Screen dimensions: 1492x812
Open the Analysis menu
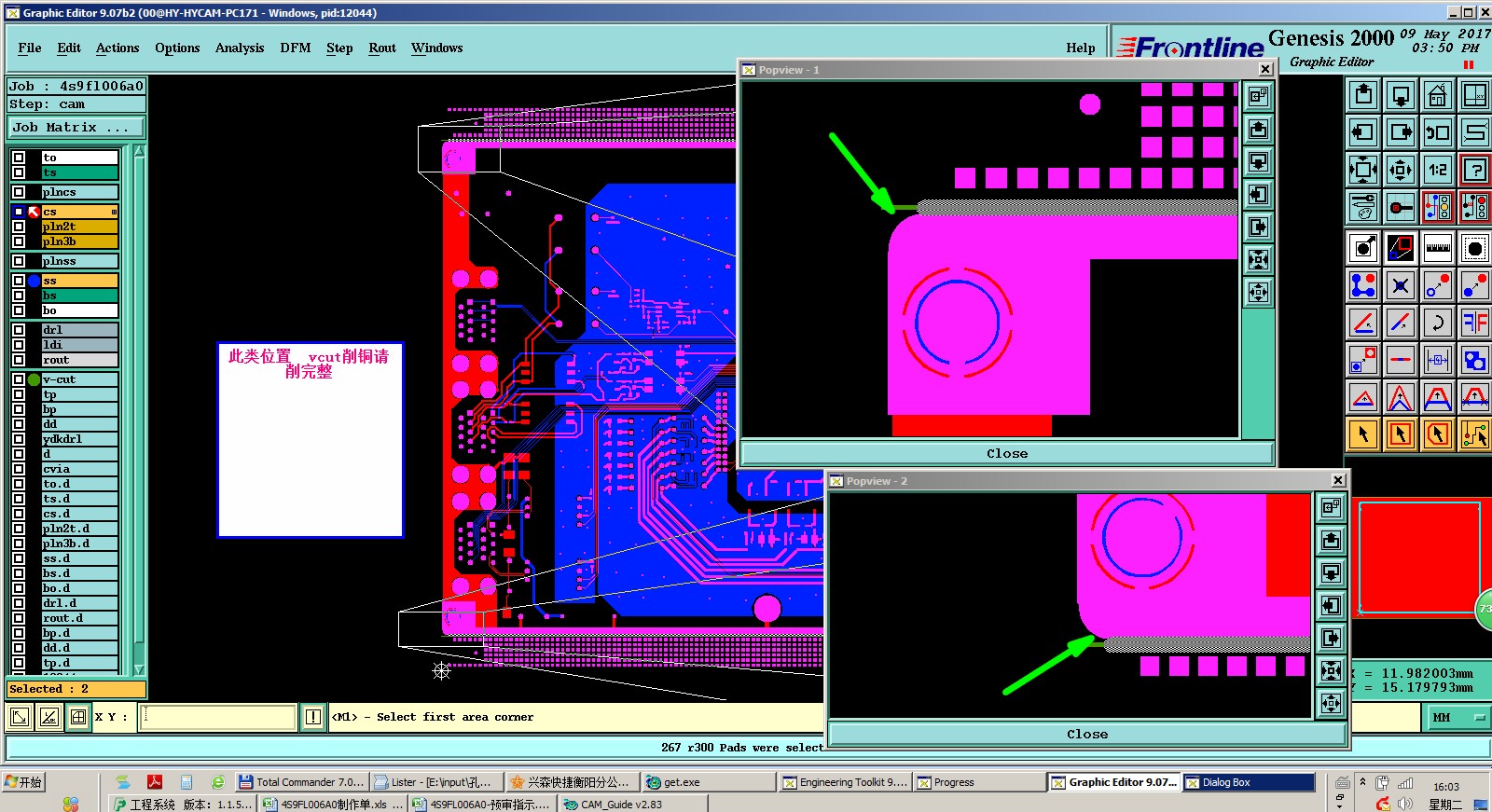point(240,48)
